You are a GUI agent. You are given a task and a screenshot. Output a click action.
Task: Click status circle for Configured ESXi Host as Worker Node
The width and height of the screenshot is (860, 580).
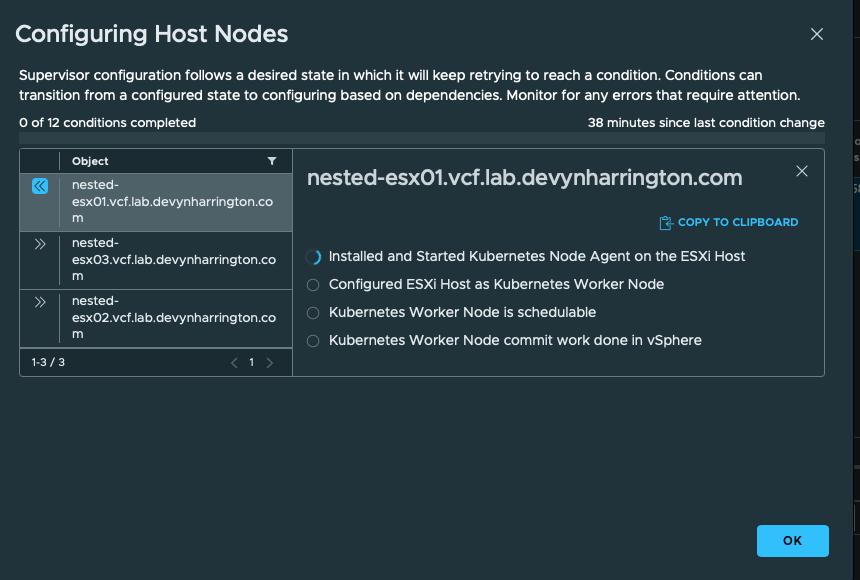pos(313,285)
